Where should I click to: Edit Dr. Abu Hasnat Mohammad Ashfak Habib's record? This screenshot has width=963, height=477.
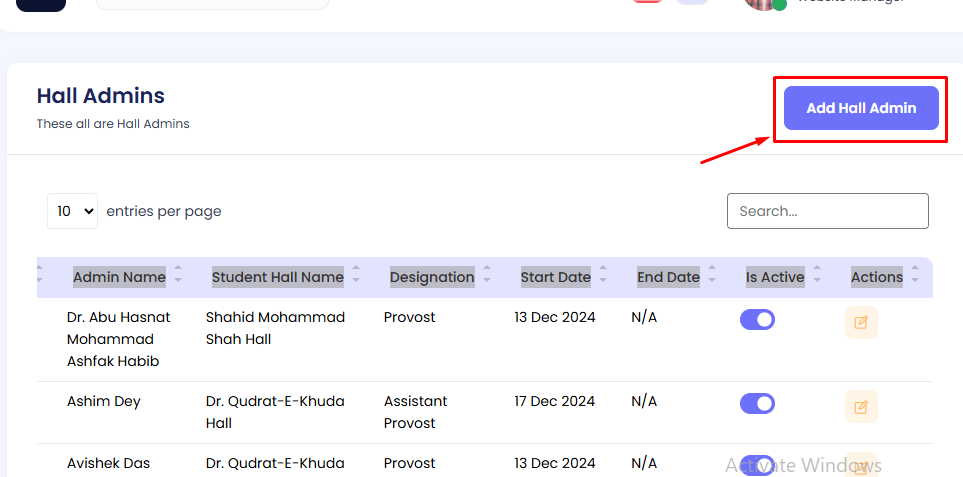(860, 322)
